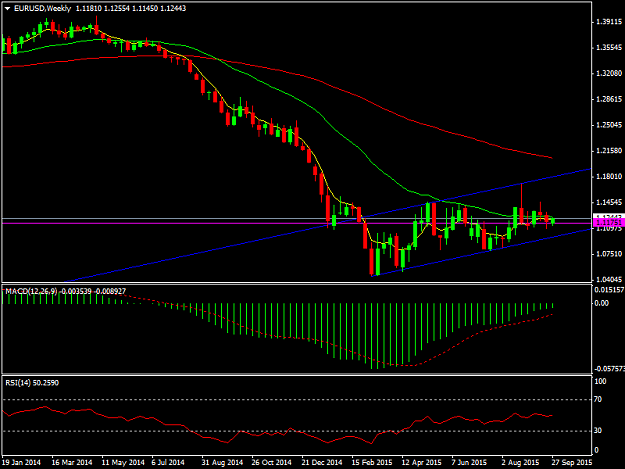Select the RSI scale value 30
The width and height of the screenshot is (625, 469).
click(597, 431)
